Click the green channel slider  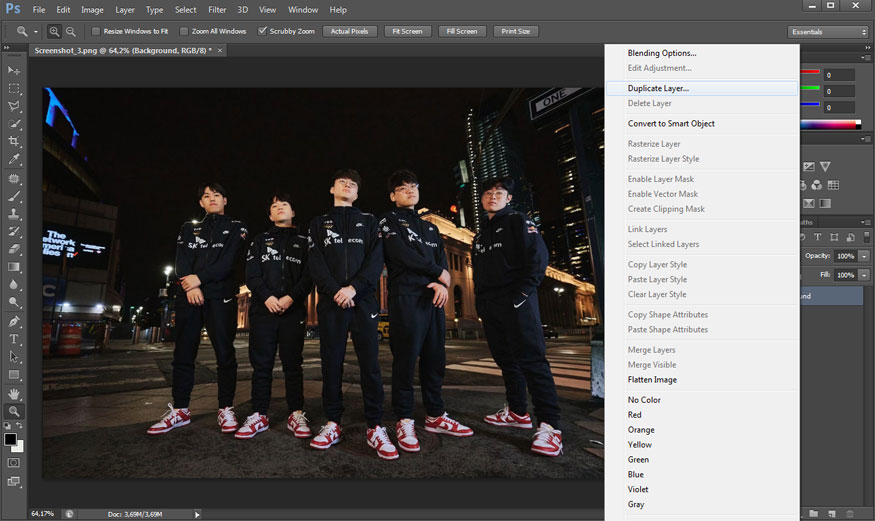(x=810, y=89)
